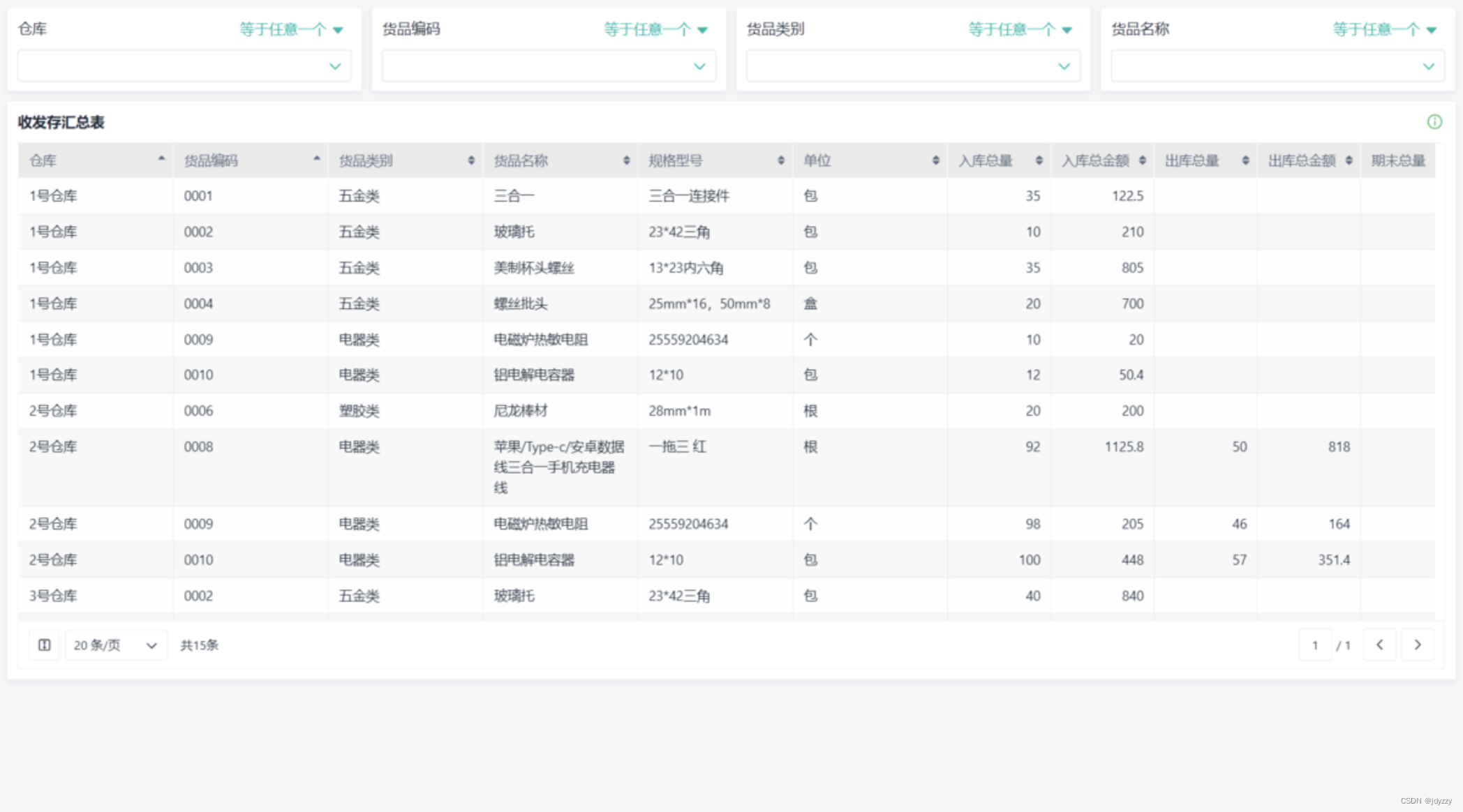Viewport: 1463px width, 812px height.
Task: Go to previous page arrow
Action: click(x=1379, y=645)
